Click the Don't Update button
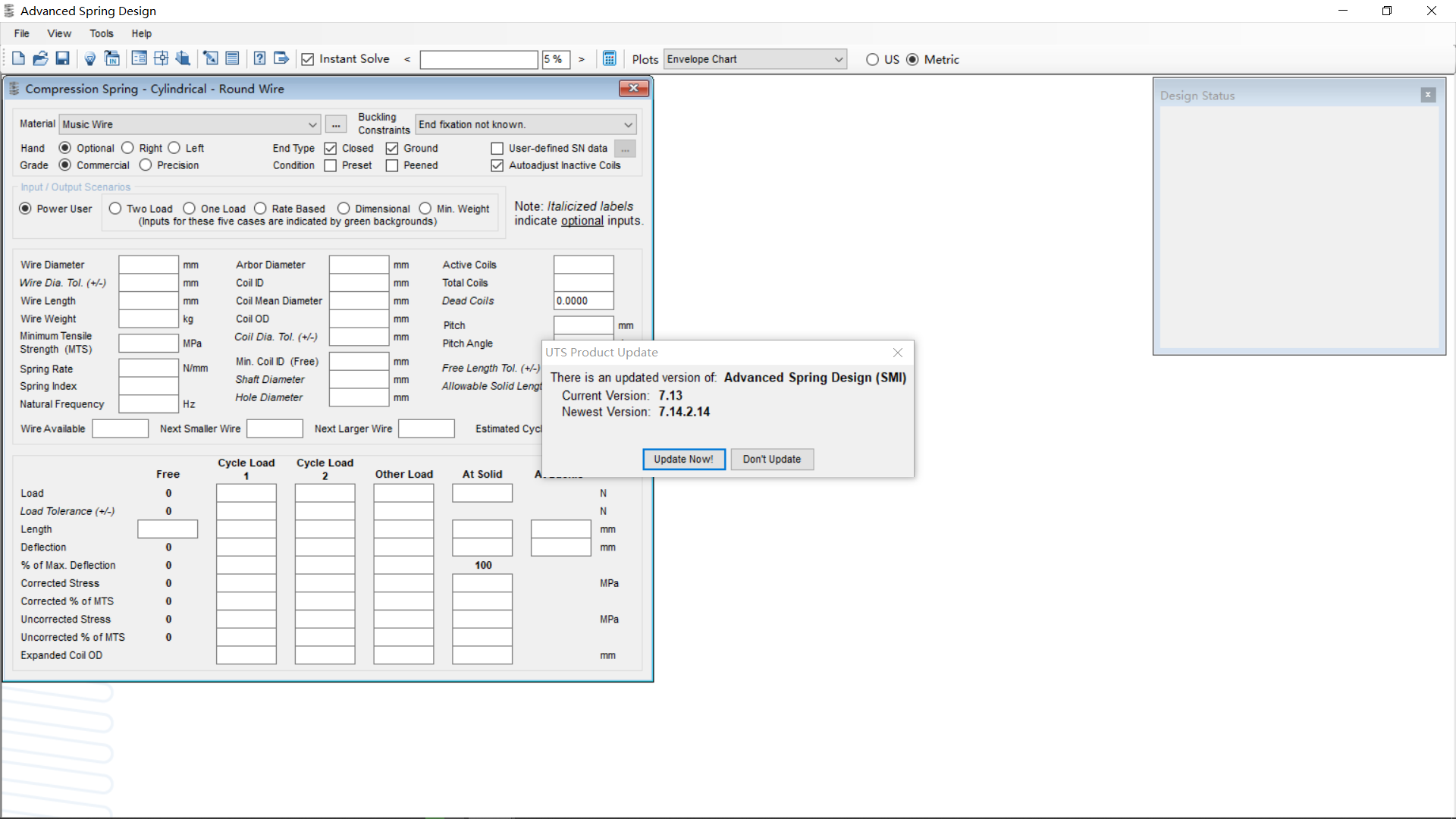This screenshot has width=1456, height=819. [x=772, y=460]
